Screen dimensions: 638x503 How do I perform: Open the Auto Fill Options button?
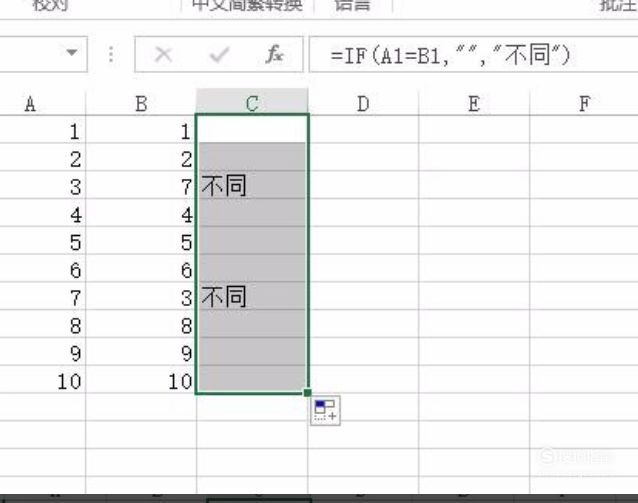[x=325, y=410]
